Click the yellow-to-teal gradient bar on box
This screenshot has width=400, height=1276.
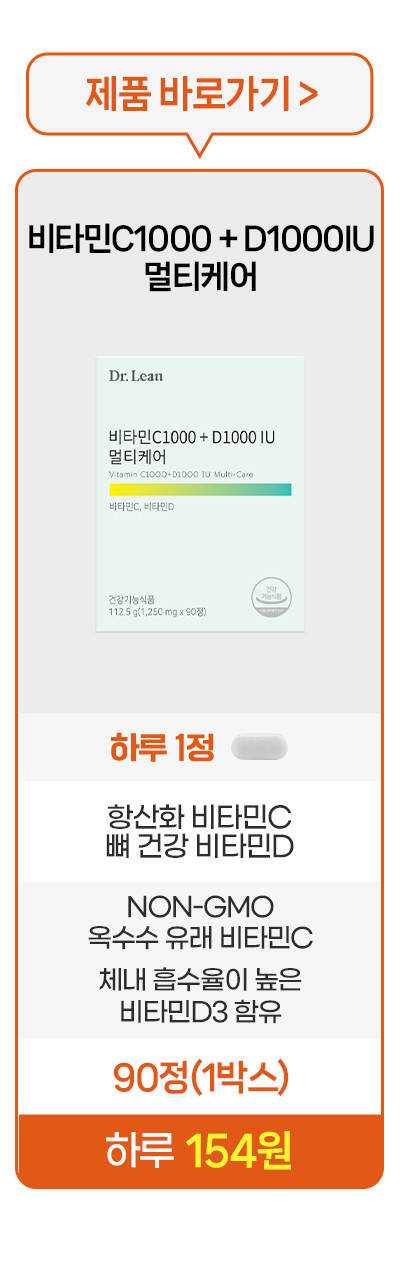pyautogui.click(x=200, y=488)
